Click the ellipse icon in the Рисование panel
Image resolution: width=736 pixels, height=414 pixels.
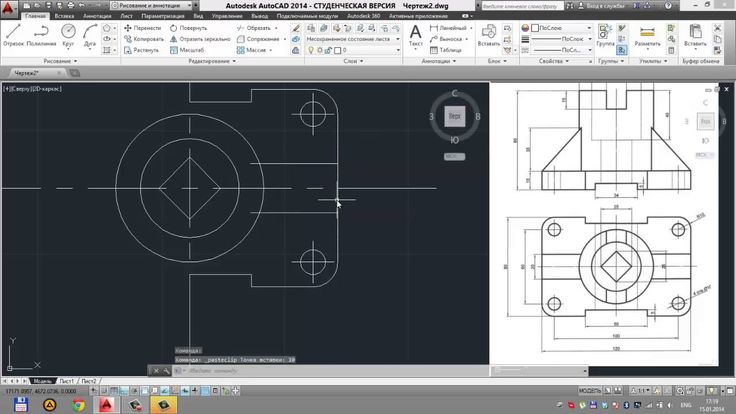click(107, 39)
